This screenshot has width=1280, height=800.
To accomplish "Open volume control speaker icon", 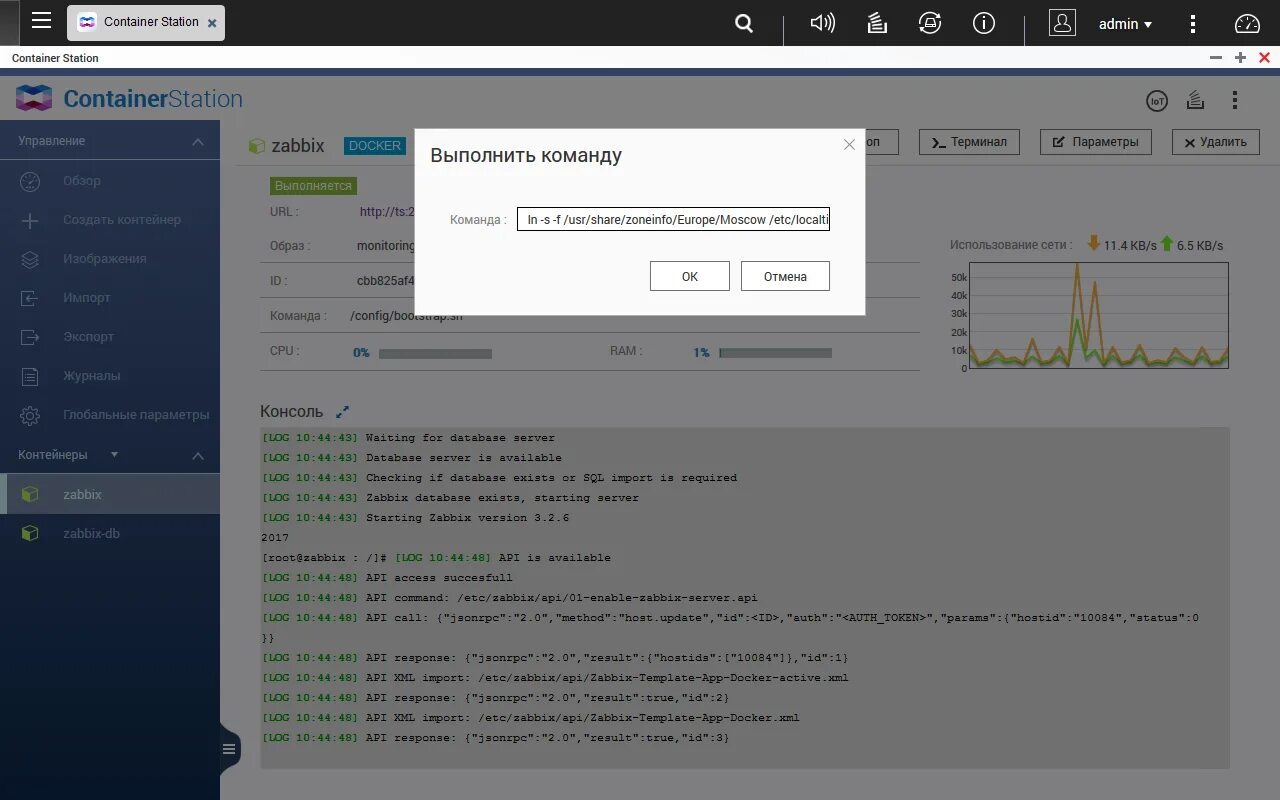I will click(822, 23).
